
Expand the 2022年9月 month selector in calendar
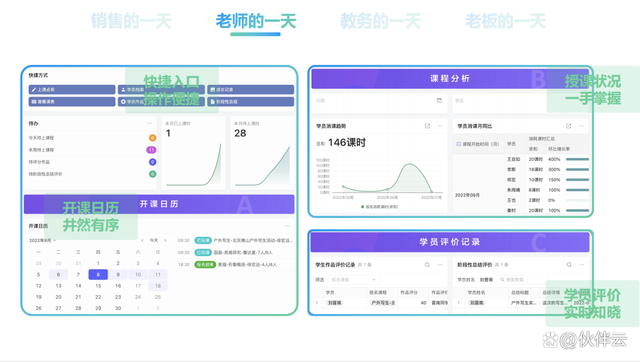42,240
